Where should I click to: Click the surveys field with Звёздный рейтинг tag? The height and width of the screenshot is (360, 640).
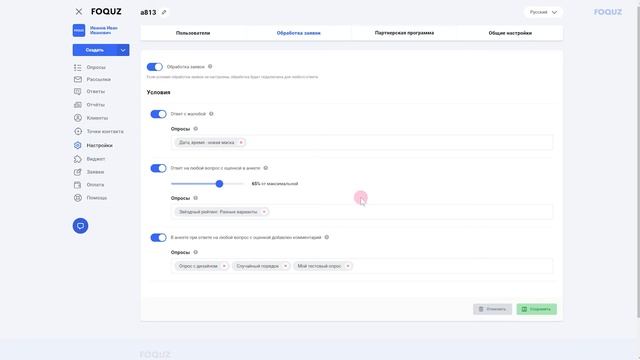pos(362,212)
